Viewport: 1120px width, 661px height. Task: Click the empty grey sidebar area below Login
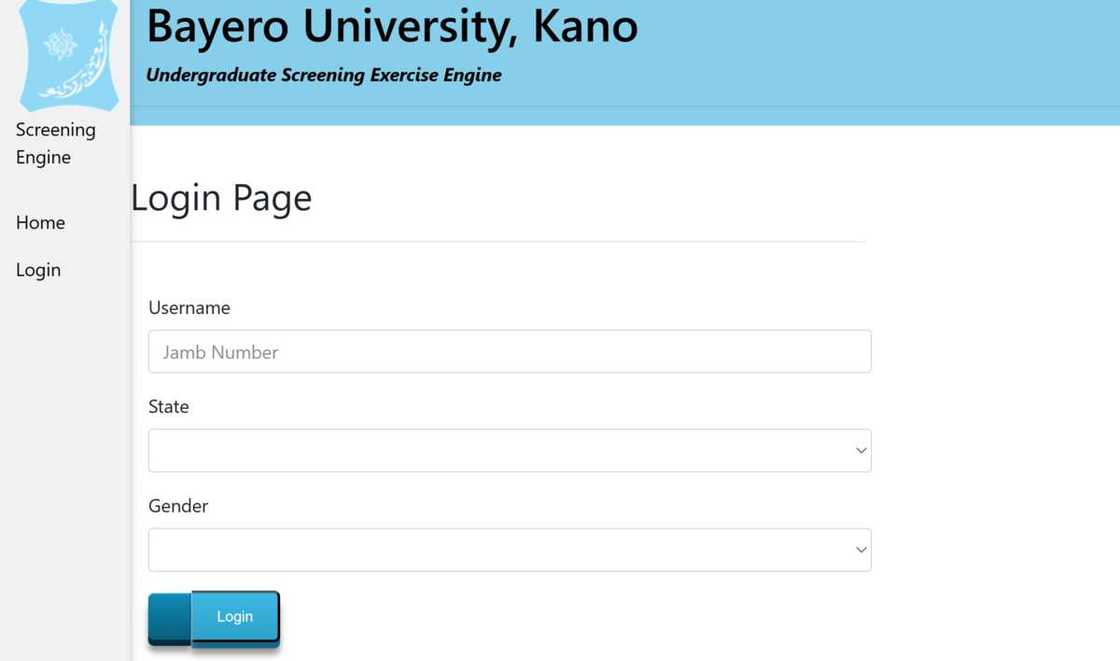[x=64, y=450]
